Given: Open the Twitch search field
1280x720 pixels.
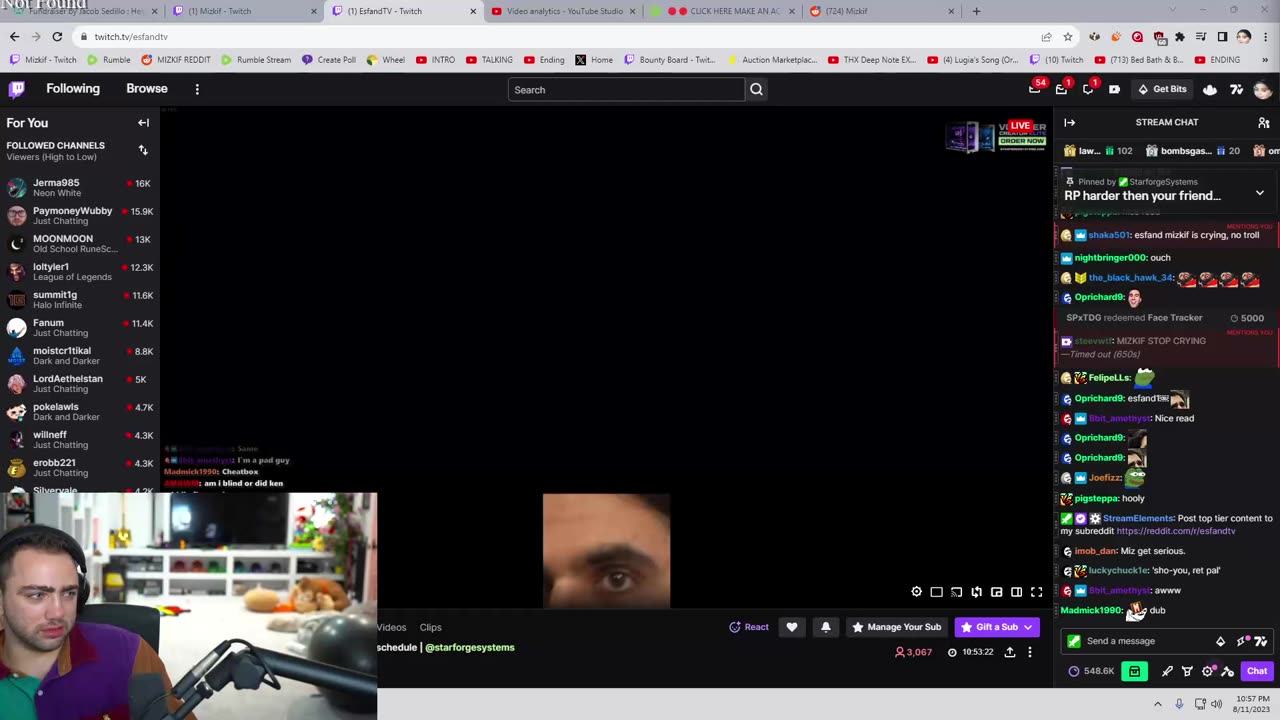Looking at the screenshot, I should click(626, 90).
